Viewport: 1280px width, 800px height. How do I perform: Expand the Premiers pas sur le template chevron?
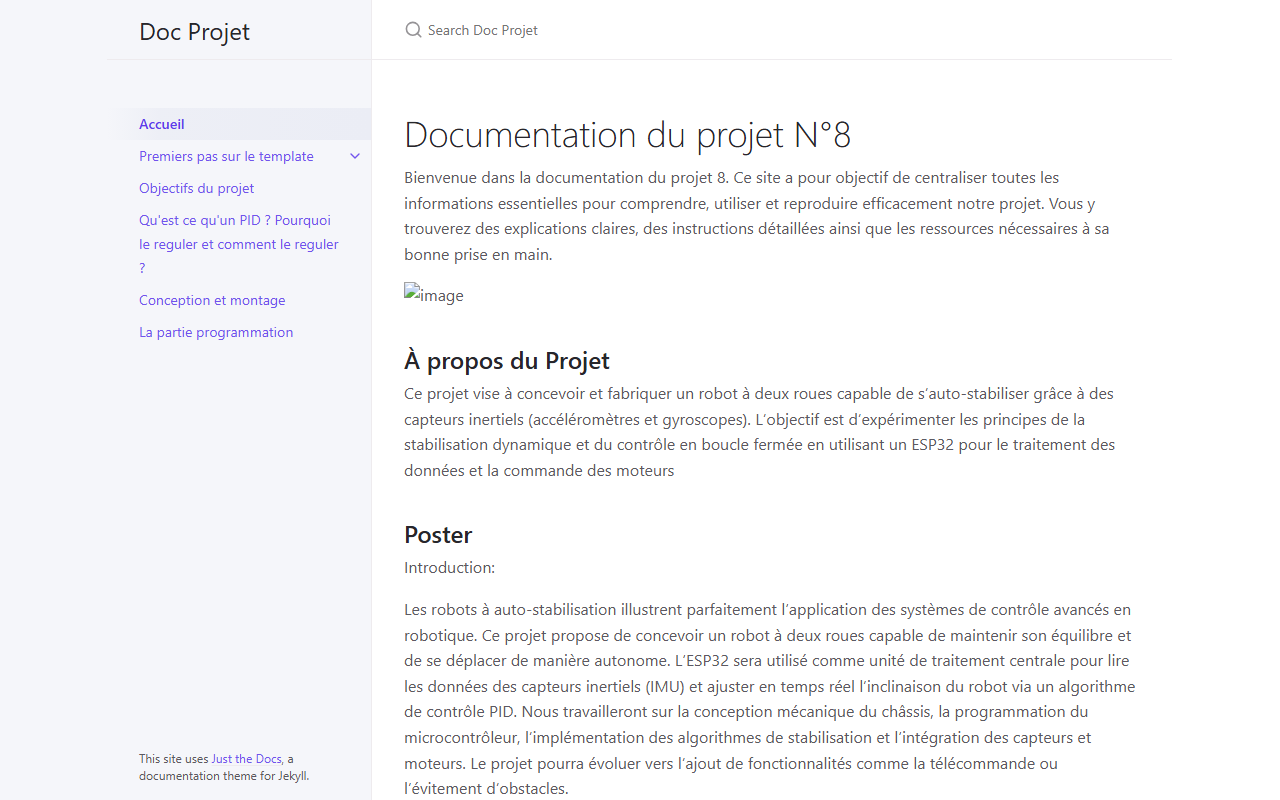[x=355, y=156]
